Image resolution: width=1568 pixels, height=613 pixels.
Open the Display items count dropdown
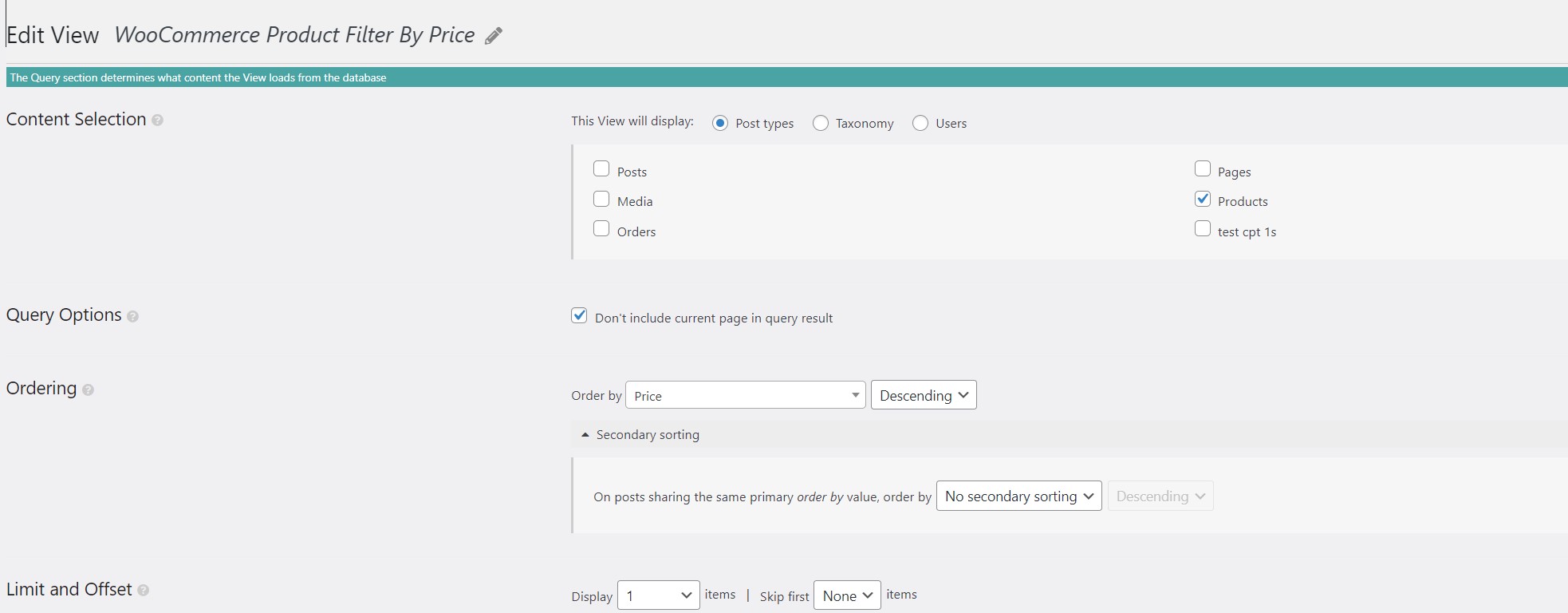click(659, 595)
